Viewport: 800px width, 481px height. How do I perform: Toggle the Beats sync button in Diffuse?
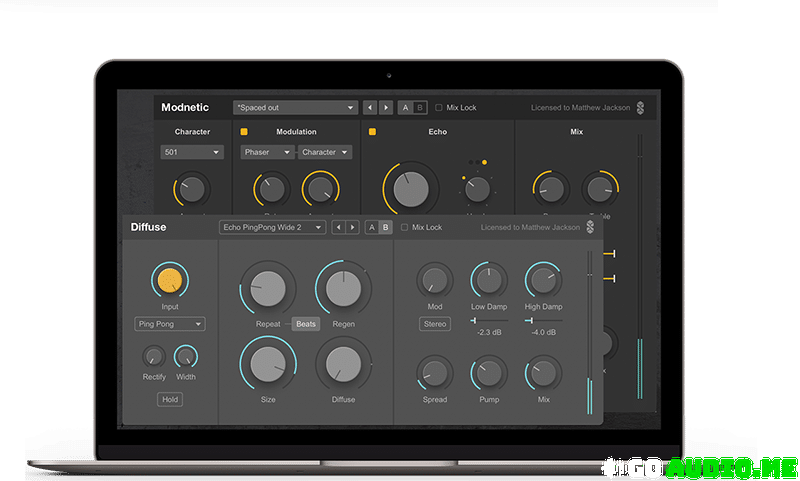click(x=306, y=324)
